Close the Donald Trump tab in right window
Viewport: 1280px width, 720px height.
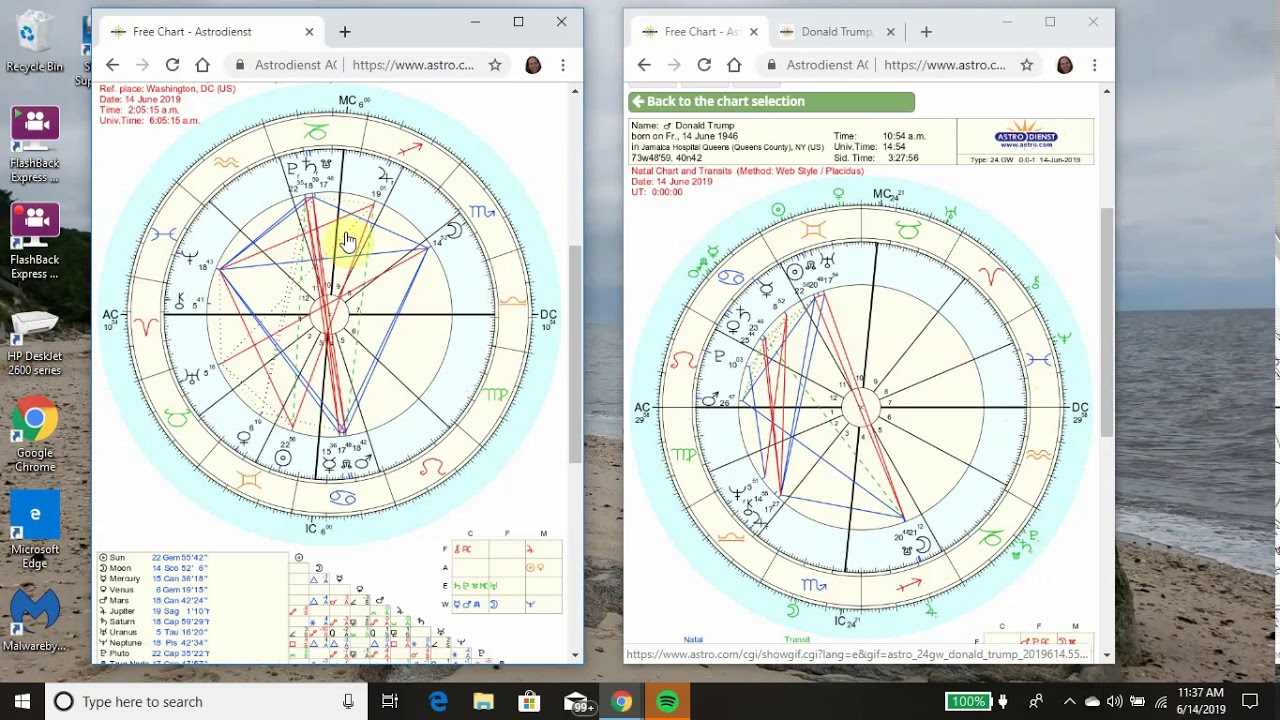pyautogui.click(x=890, y=32)
